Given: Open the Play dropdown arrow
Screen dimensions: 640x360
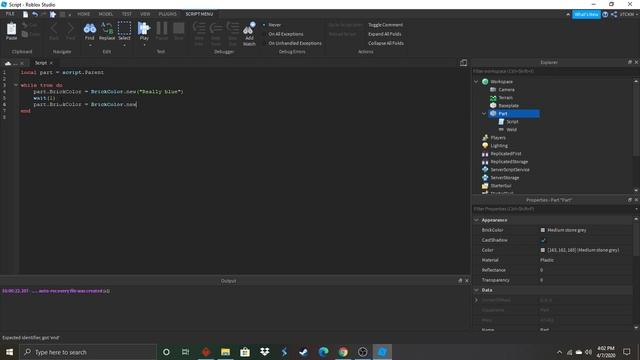Looking at the screenshot, I should coord(144,45).
